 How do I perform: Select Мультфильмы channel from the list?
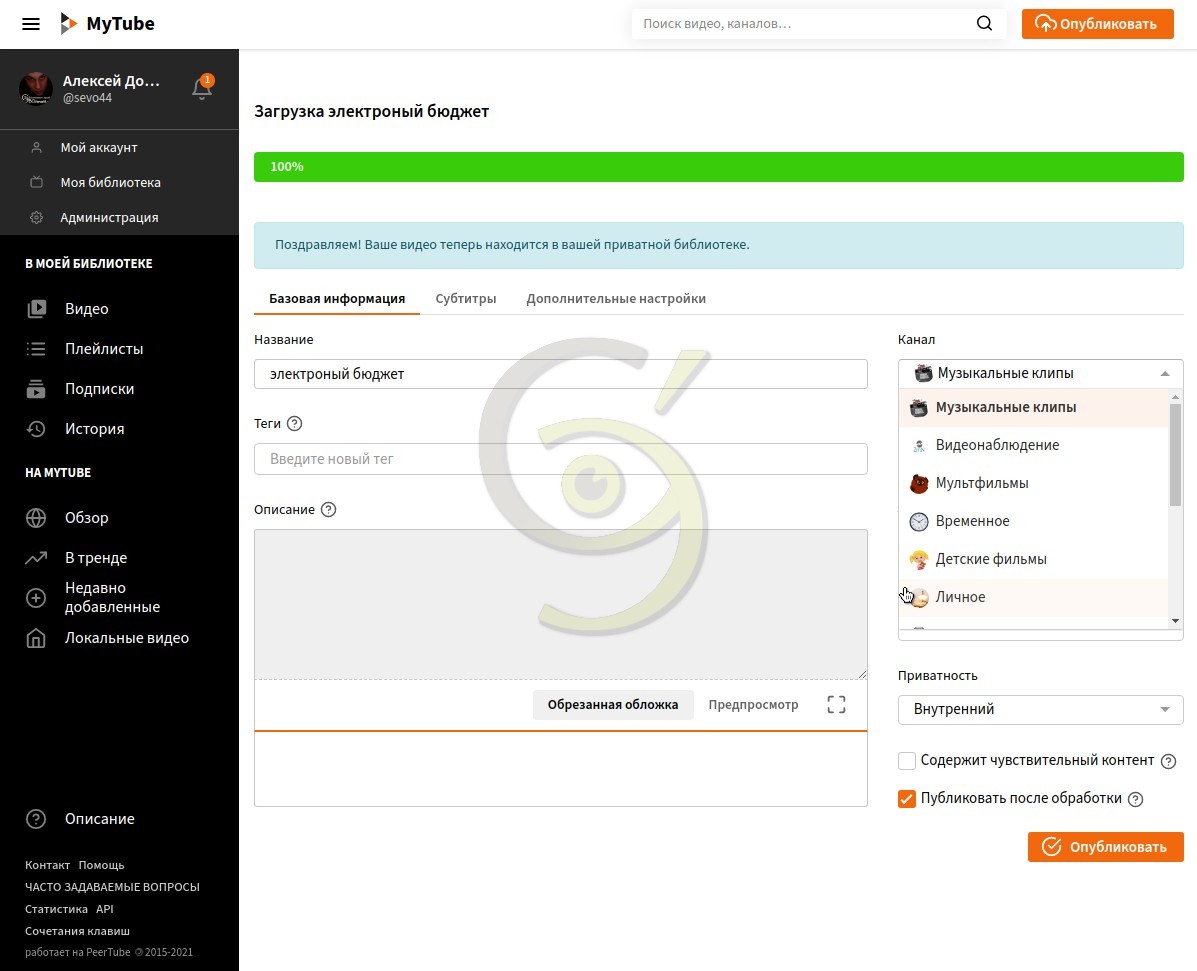pos(981,483)
